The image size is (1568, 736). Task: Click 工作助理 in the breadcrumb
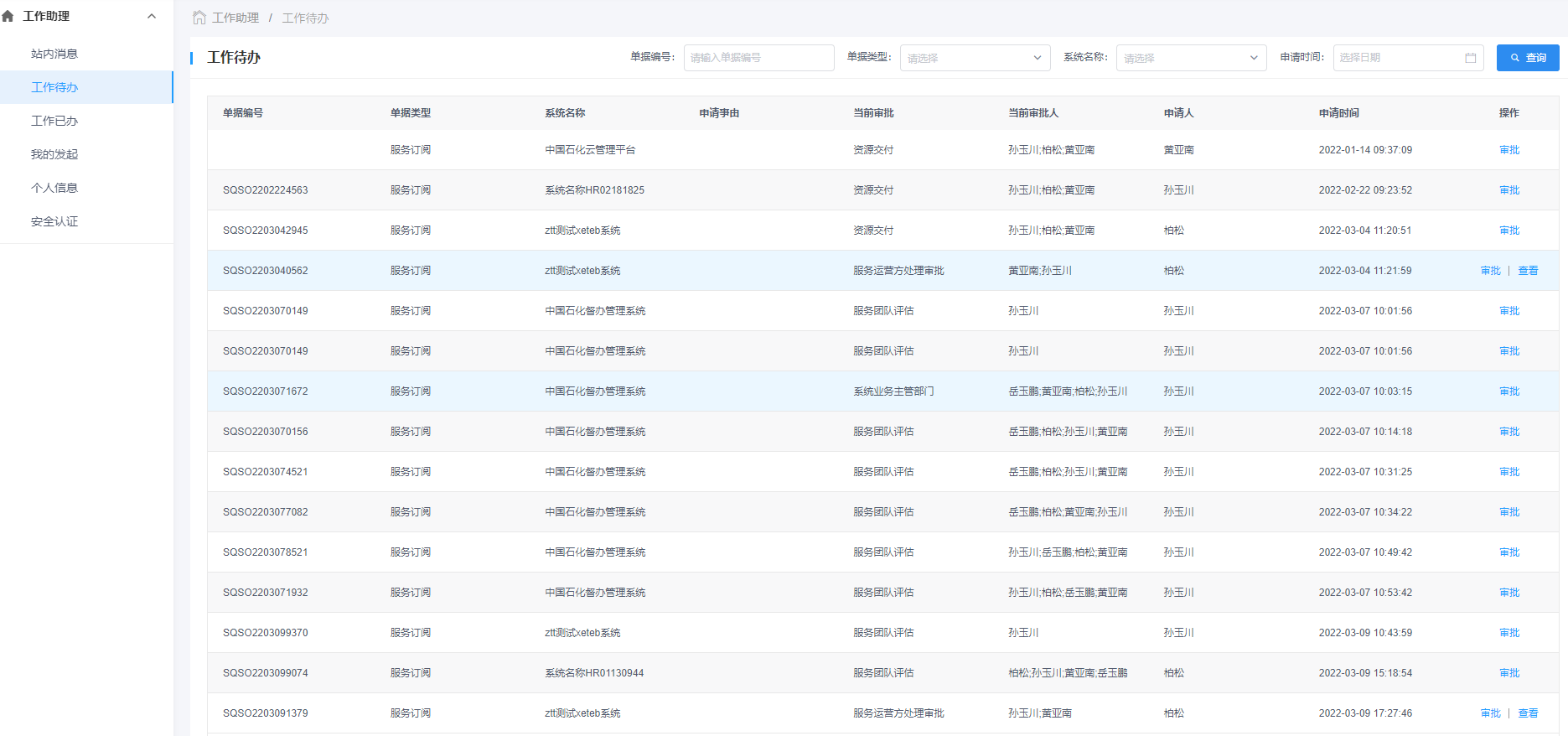point(235,18)
